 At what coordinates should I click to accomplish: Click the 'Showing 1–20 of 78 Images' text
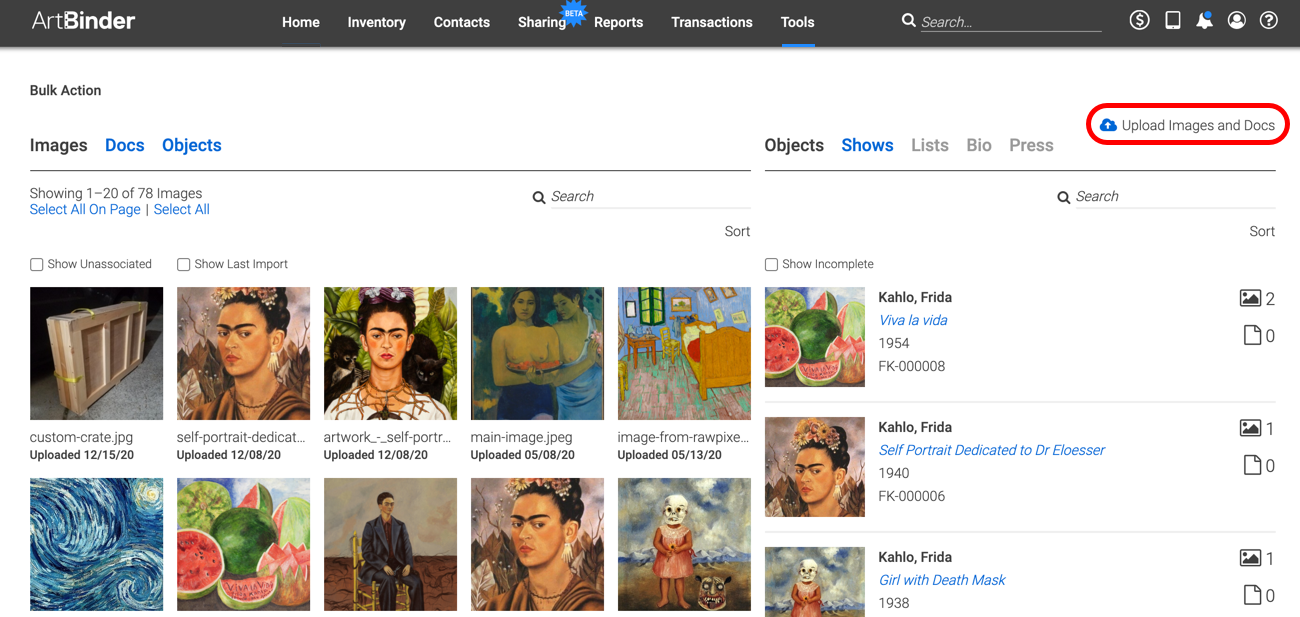(116, 193)
